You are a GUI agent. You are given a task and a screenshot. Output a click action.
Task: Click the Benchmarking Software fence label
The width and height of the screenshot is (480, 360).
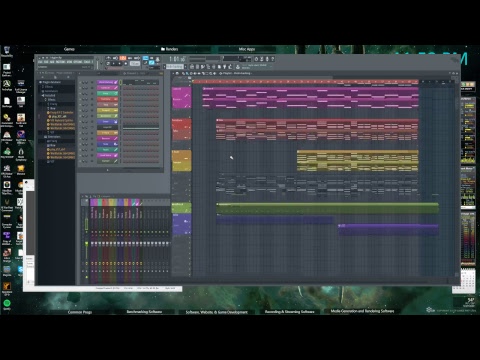pos(144,312)
